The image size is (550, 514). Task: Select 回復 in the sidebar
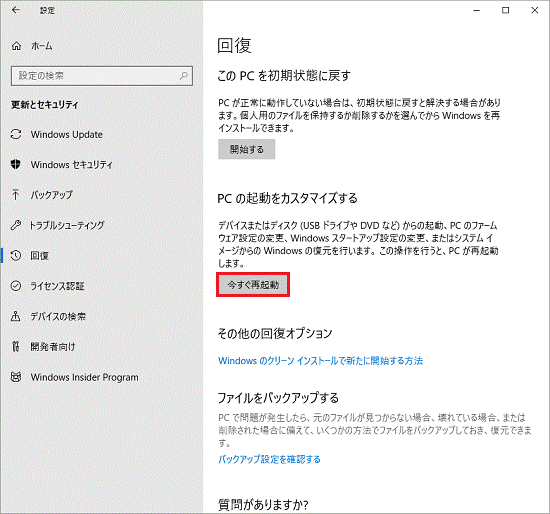(39, 256)
